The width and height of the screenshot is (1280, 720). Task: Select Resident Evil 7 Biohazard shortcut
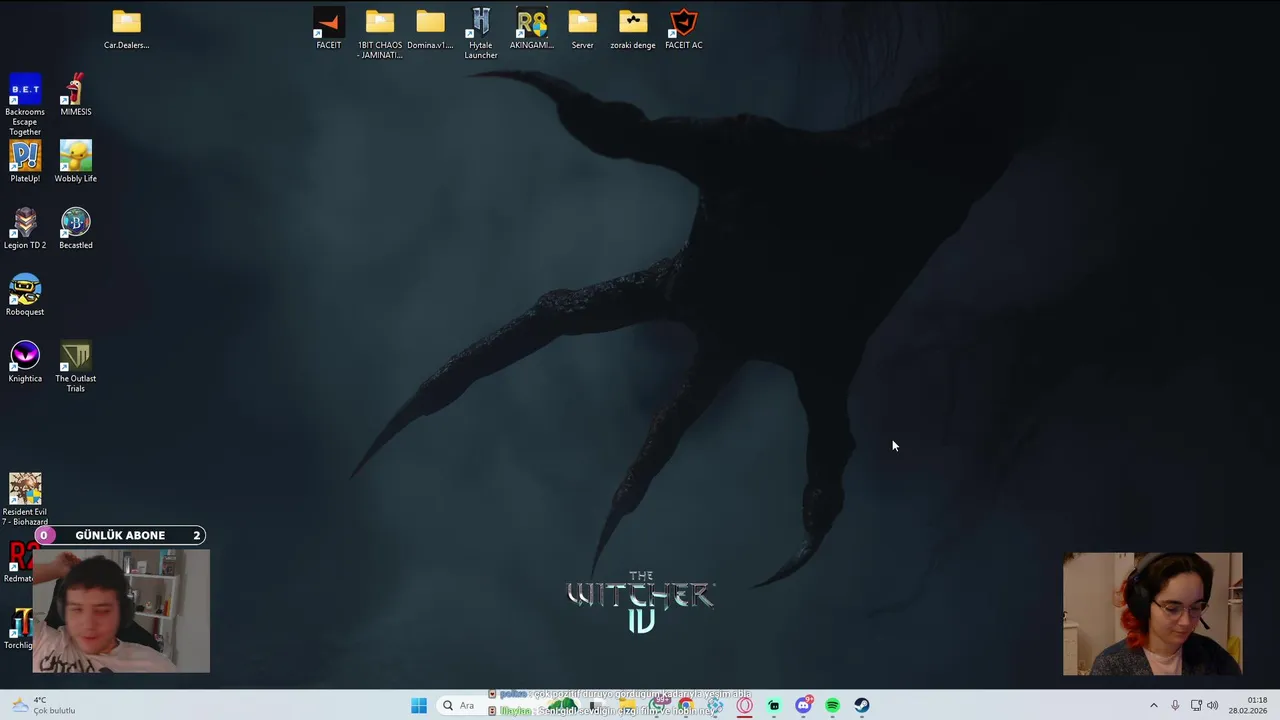(x=25, y=500)
